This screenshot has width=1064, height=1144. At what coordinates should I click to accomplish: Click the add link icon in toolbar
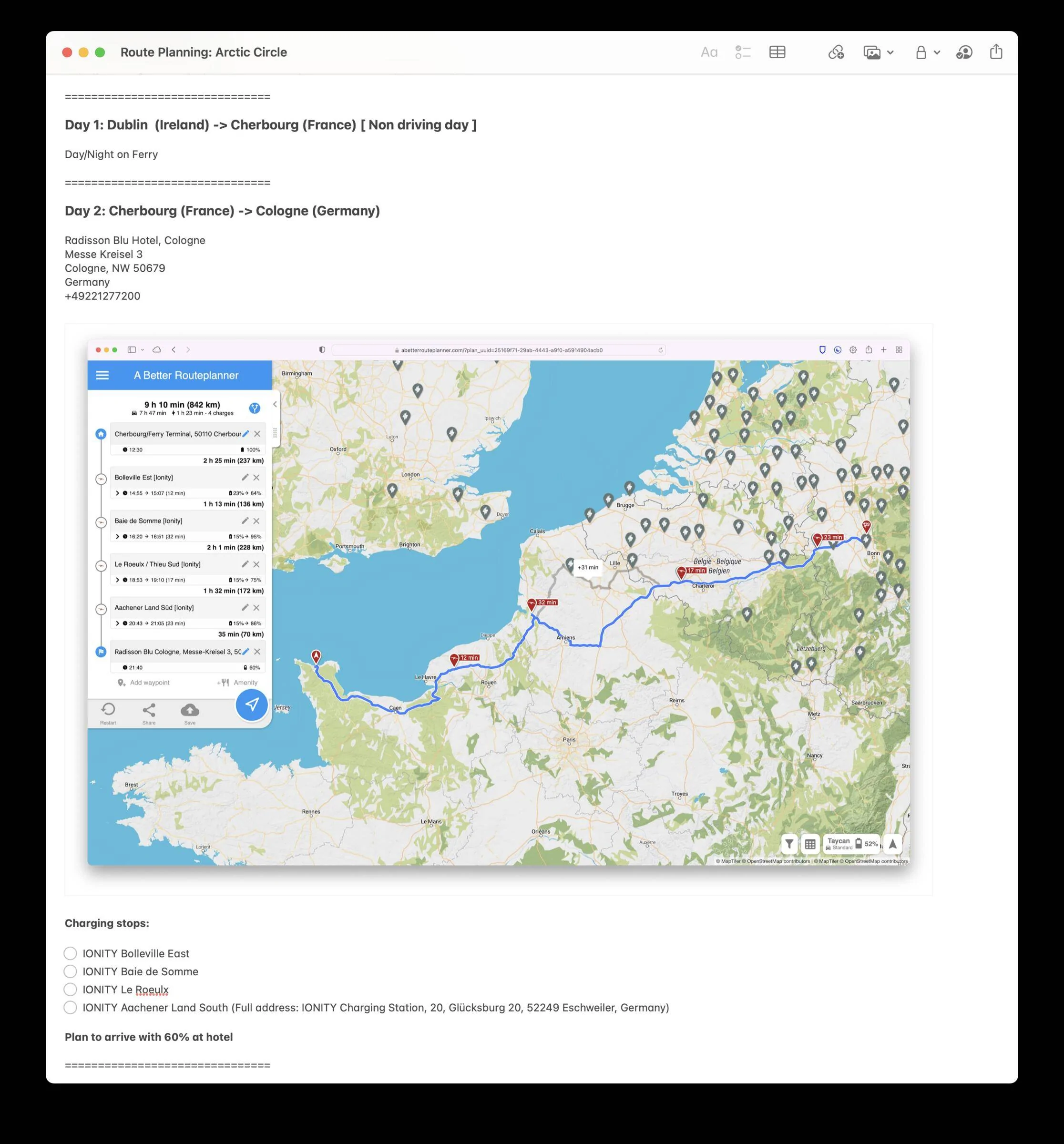[836, 52]
